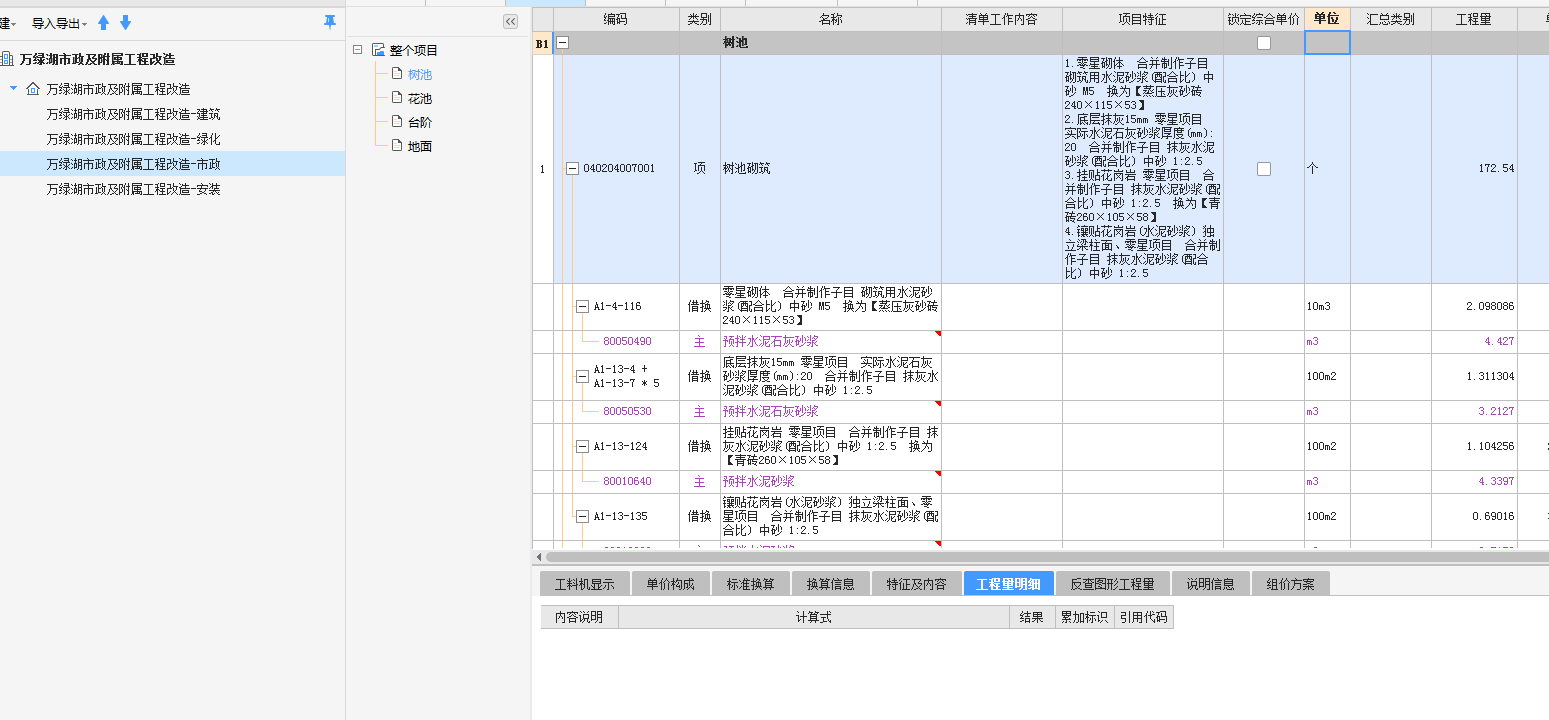
Task: Select the 工程量明细 tab
Action: pyautogui.click(x=1008, y=584)
